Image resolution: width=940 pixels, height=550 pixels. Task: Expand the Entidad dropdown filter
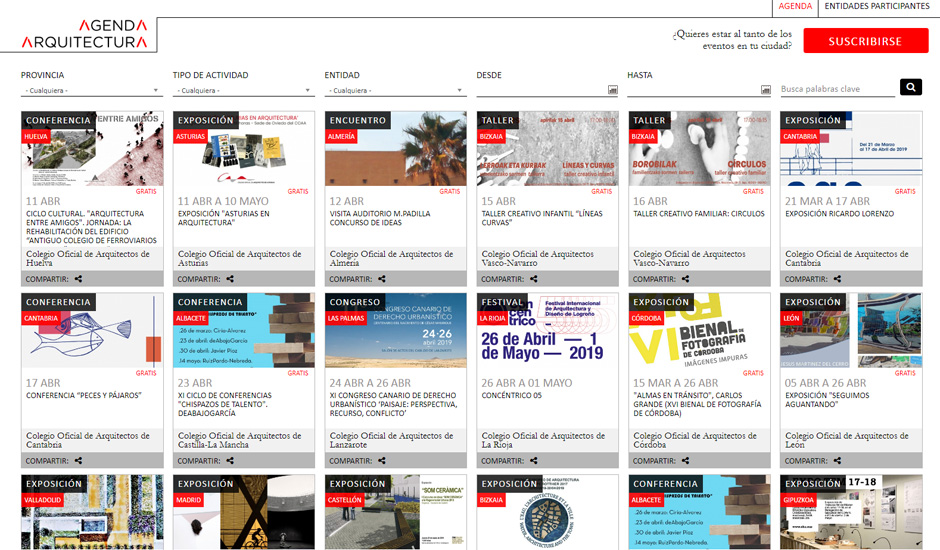[395, 90]
